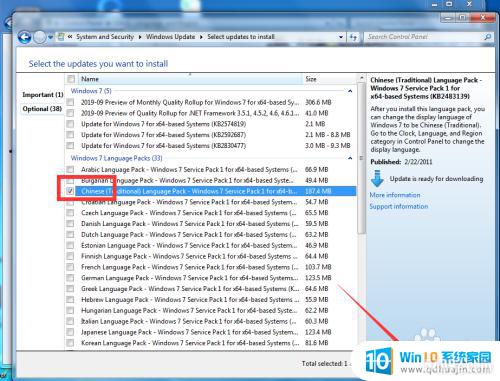Check Danish Language Pack checkbox
Viewport: 500px width, 381px height.
[x=70, y=224]
